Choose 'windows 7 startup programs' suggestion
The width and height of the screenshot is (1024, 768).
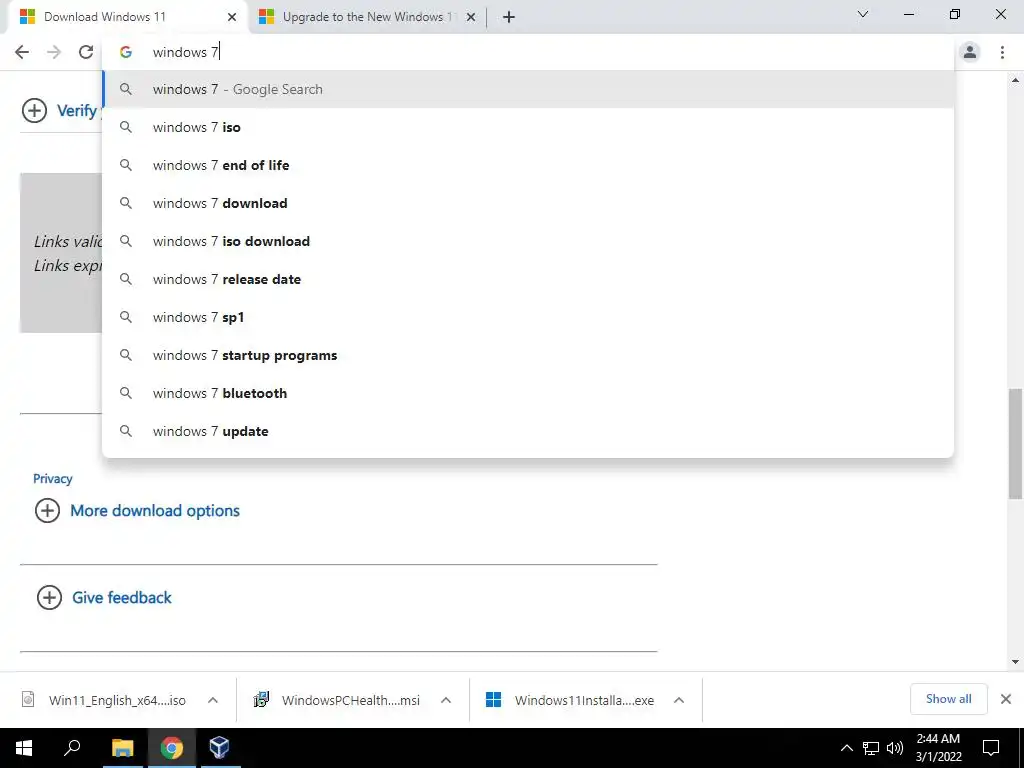528,355
